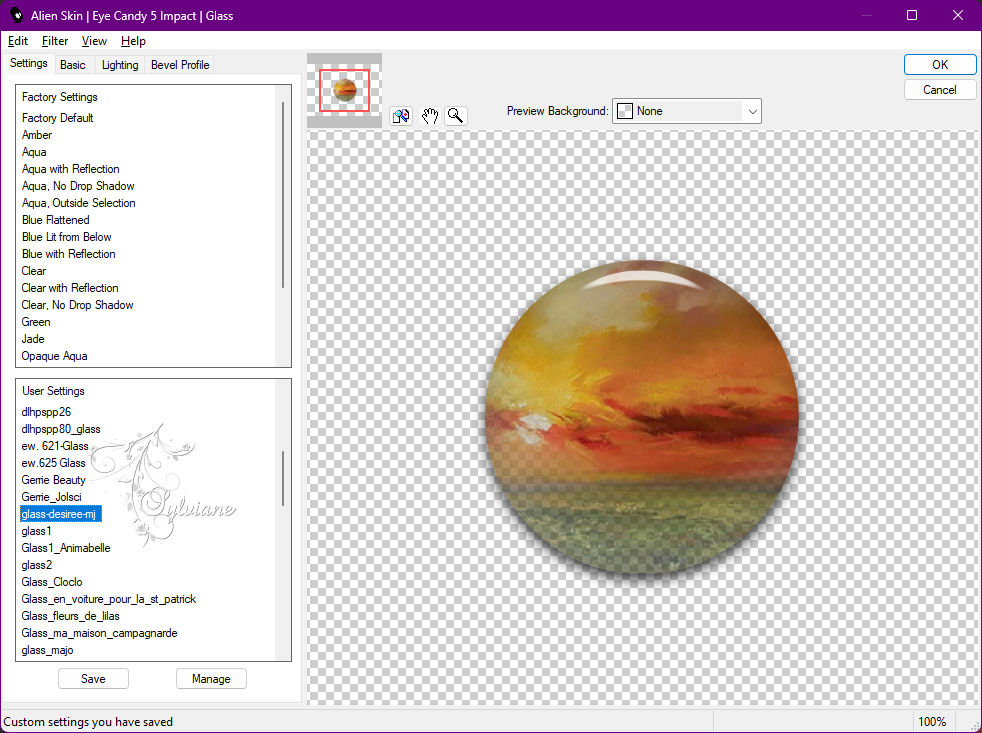Toggle the show original preview icon
982x733 pixels.
click(x=401, y=116)
